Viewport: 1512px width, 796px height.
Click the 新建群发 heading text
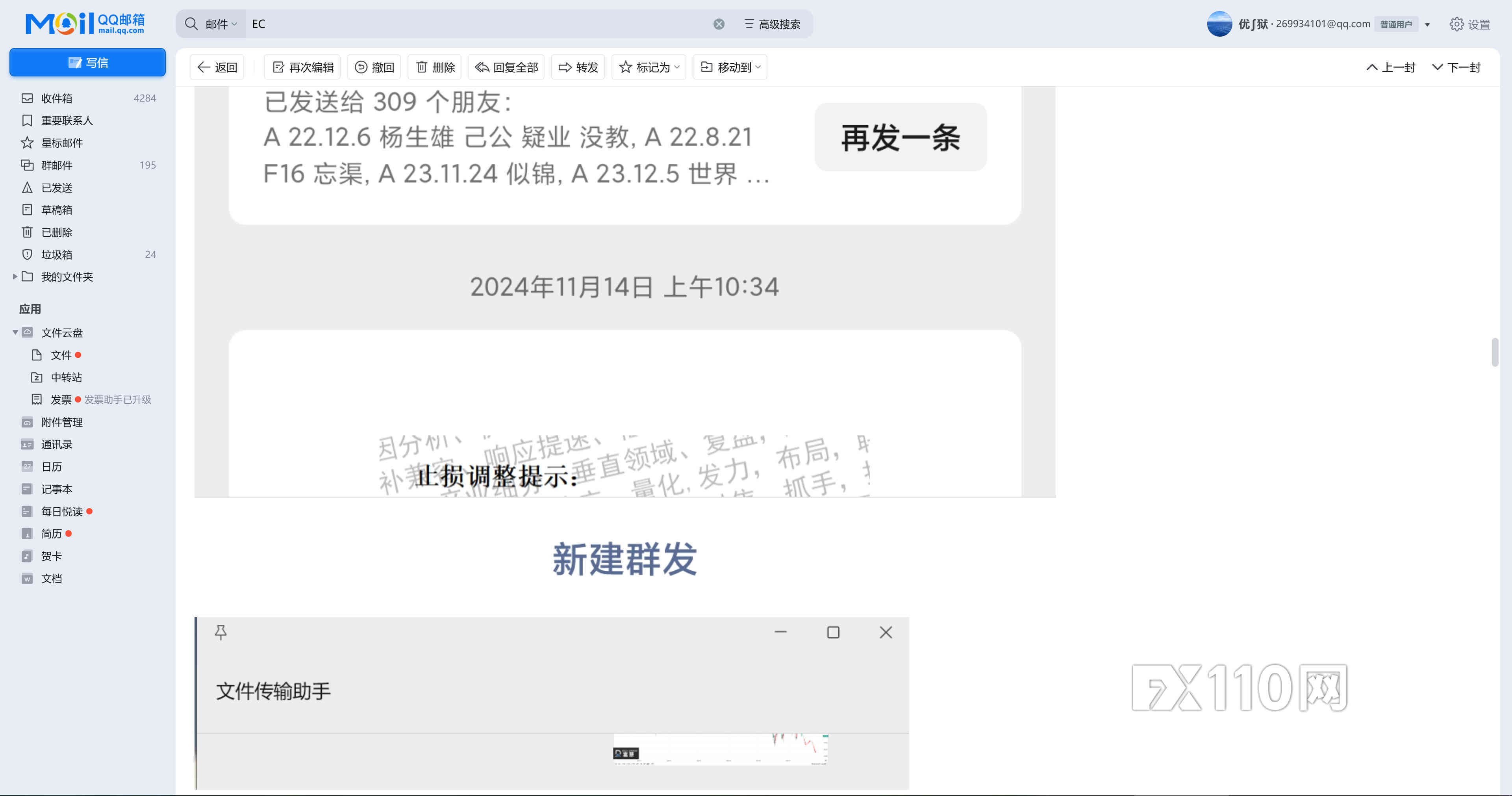coord(624,558)
